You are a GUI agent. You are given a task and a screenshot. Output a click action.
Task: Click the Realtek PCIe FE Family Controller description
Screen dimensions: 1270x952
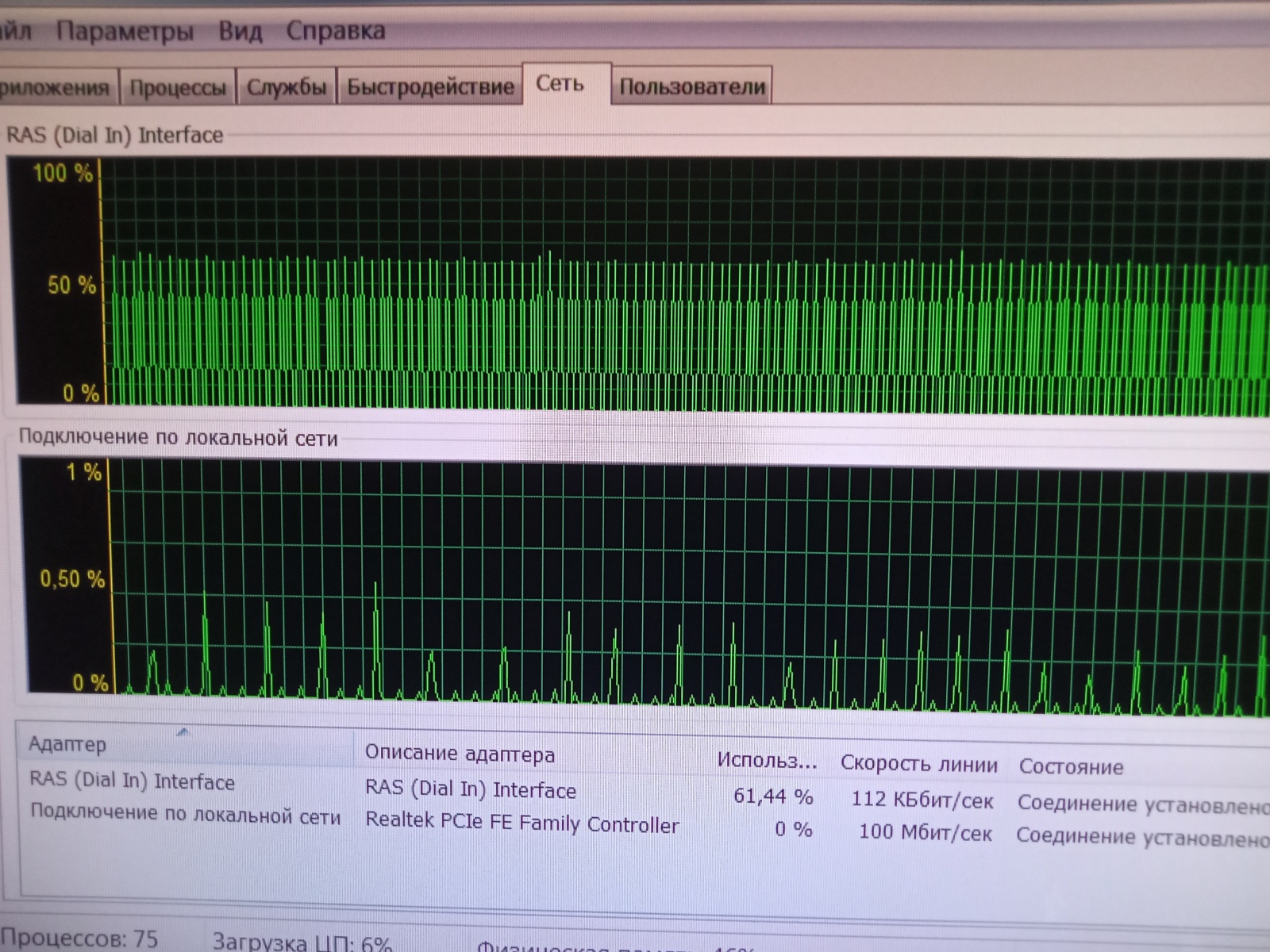click(521, 823)
